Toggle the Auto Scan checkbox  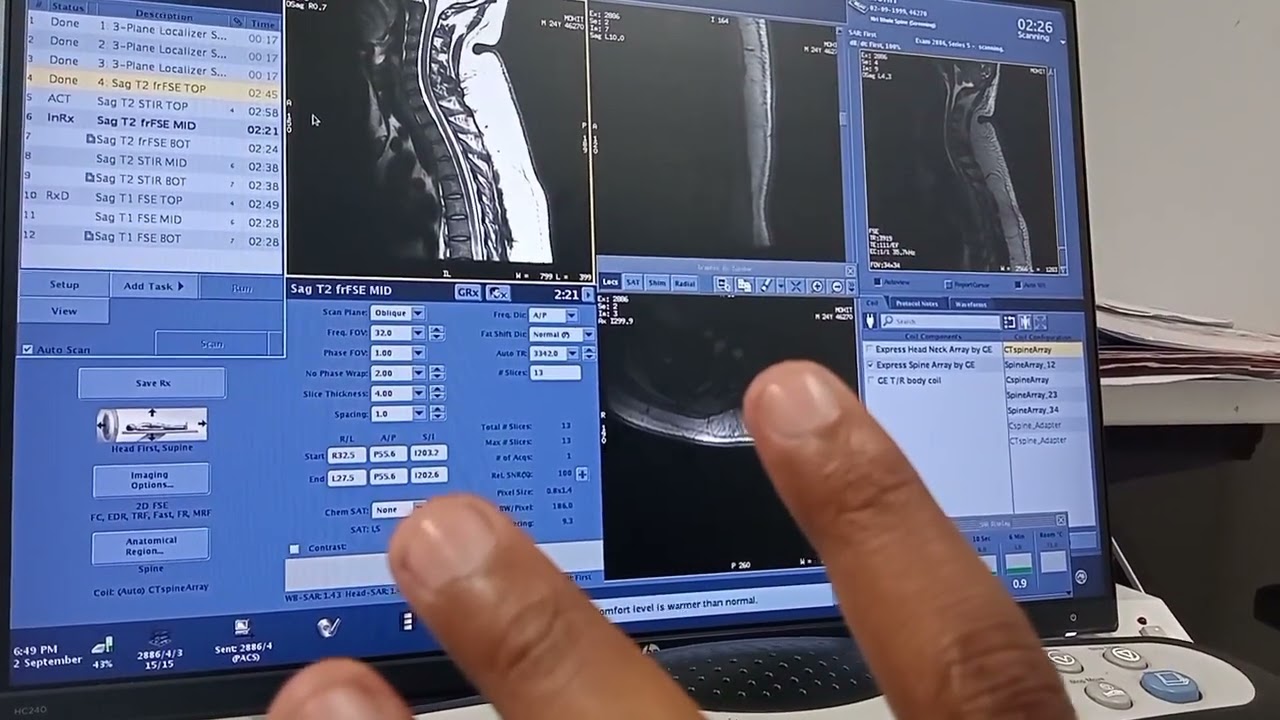tap(27, 350)
